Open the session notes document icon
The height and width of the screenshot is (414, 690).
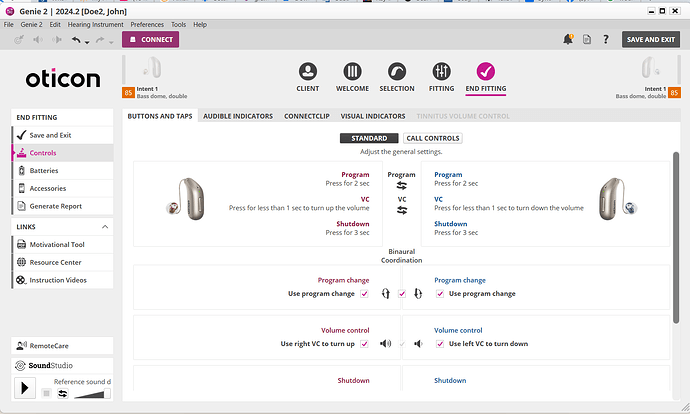coord(587,40)
